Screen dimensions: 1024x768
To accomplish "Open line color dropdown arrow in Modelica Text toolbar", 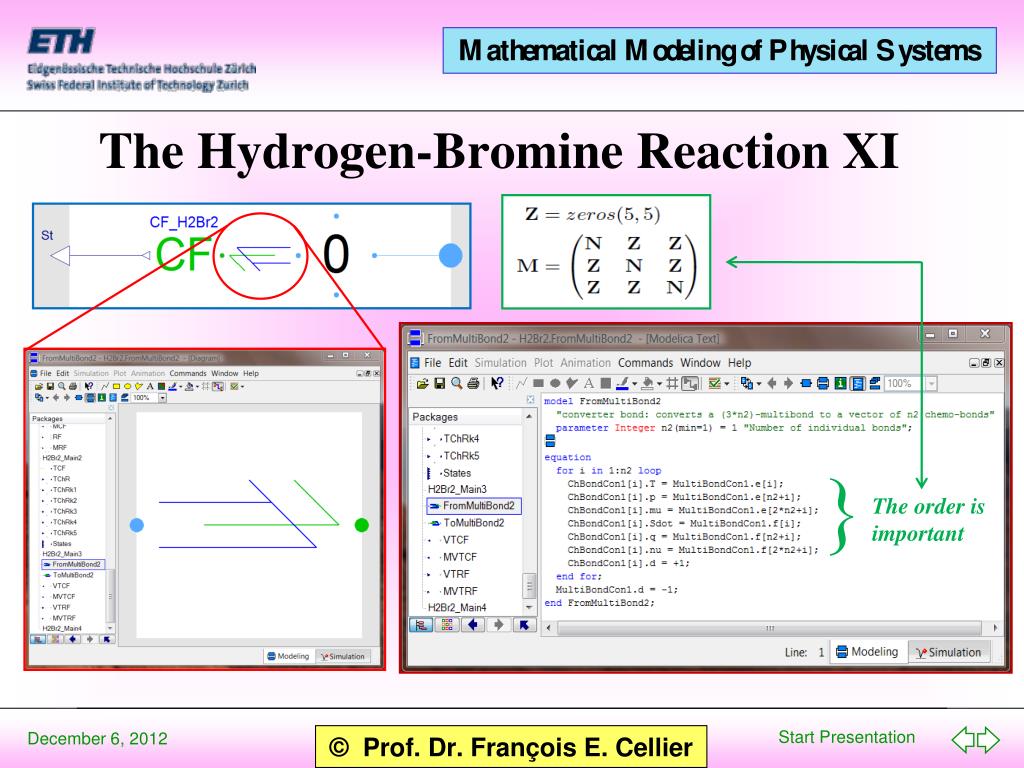I will coord(634,384).
